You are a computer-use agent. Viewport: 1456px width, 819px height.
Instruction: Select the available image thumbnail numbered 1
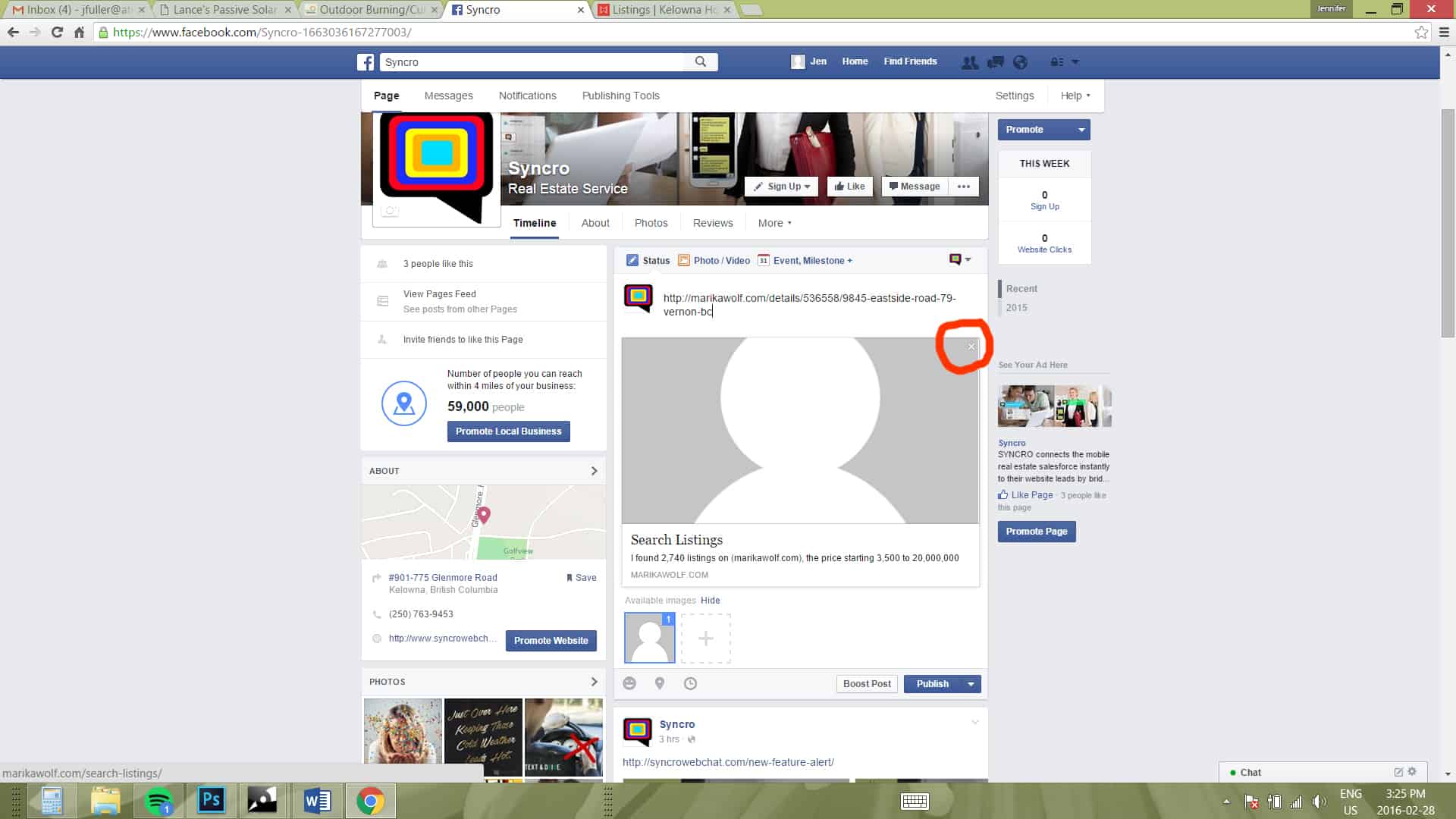[649, 638]
